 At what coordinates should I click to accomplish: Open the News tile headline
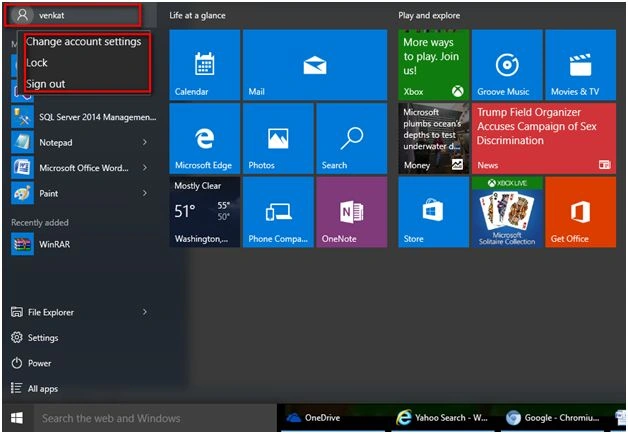(x=543, y=139)
